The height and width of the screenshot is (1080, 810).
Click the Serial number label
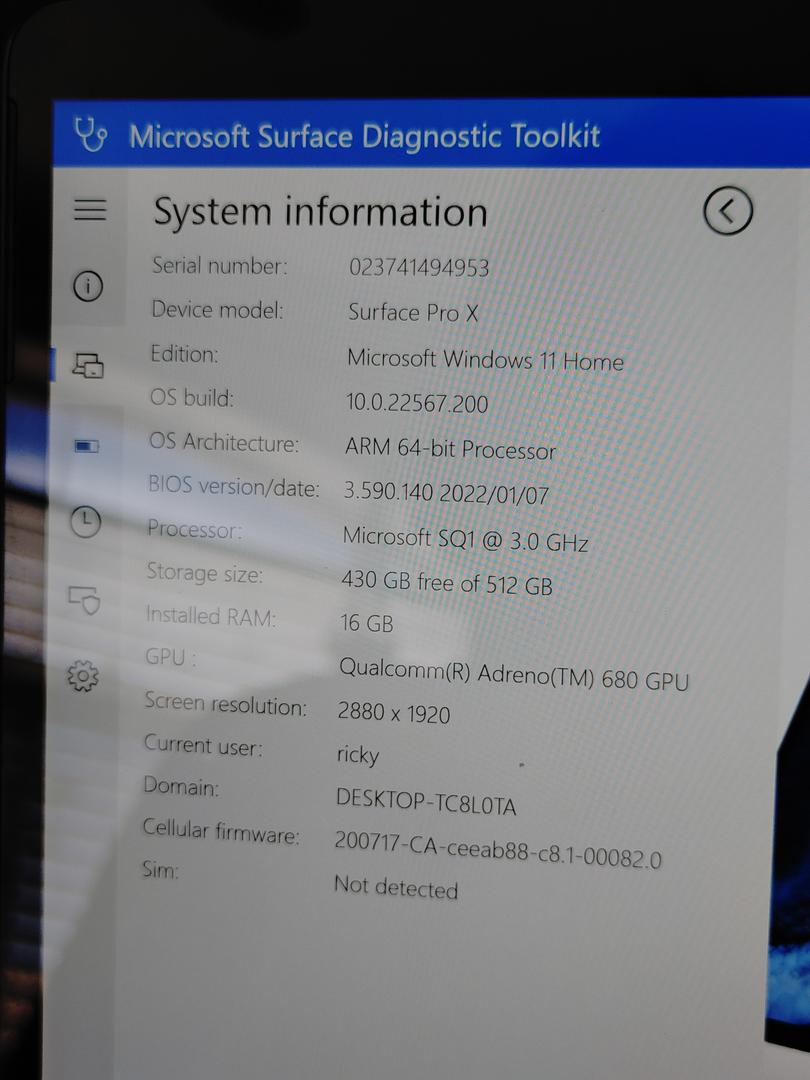220,266
